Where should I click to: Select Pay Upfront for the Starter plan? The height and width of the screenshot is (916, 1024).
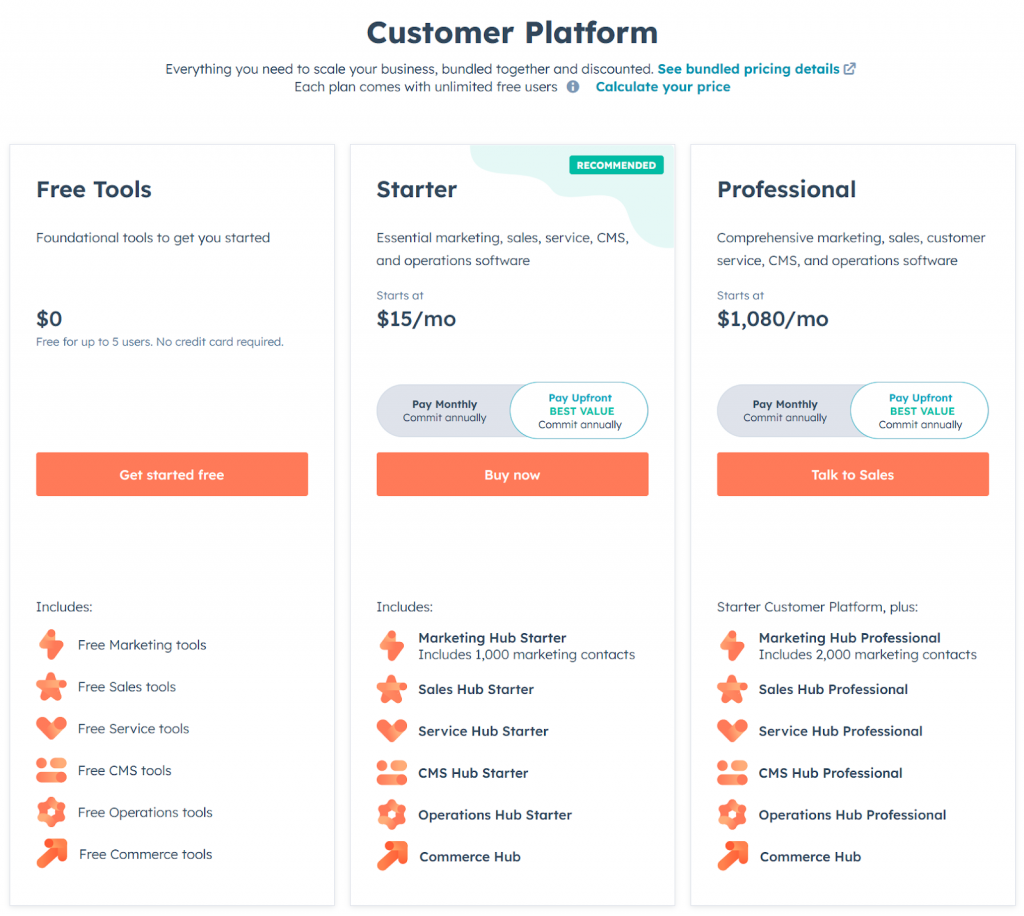pos(579,410)
